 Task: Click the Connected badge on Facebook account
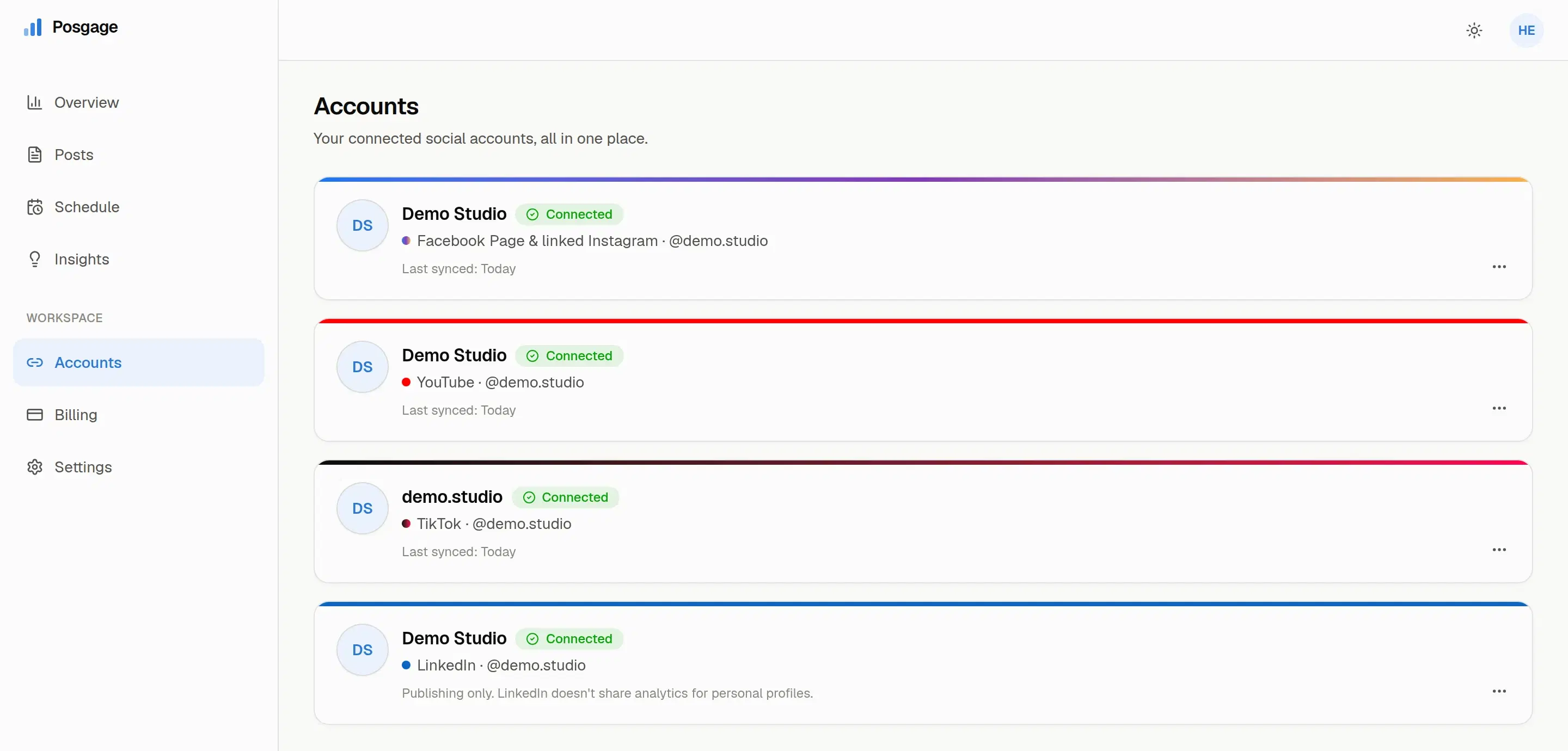click(x=569, y=214)
